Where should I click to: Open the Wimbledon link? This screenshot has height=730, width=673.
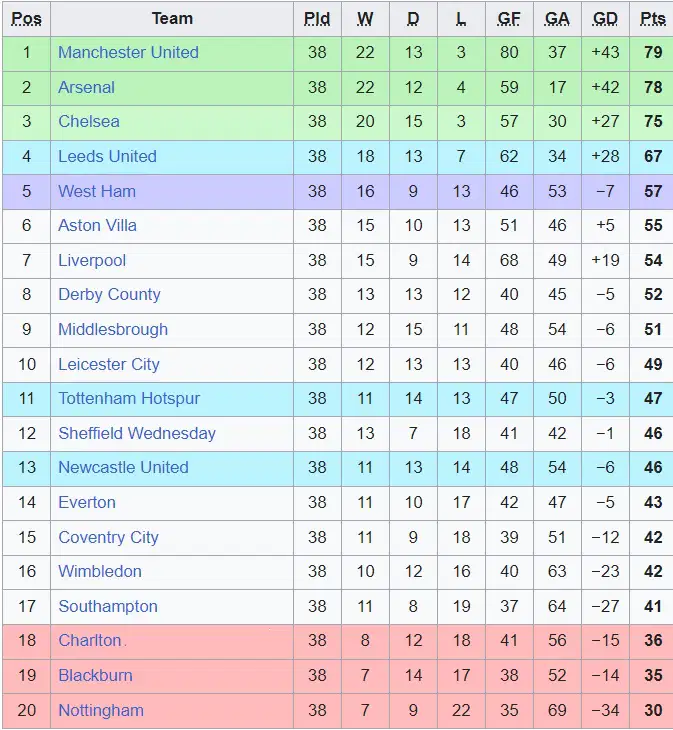[100, 571]
